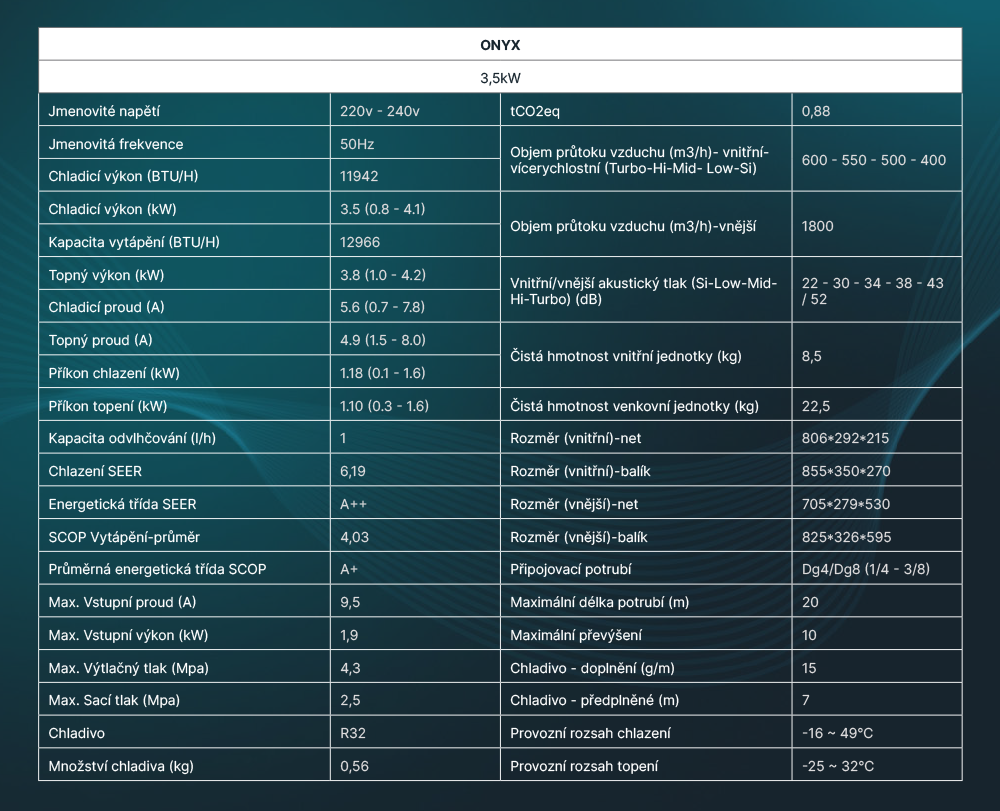Click Čistá hmotnost venkovní jednotky label
The width and height of the screenshot is (1000, 811).
pyautogui.click(x=634, y=406)
